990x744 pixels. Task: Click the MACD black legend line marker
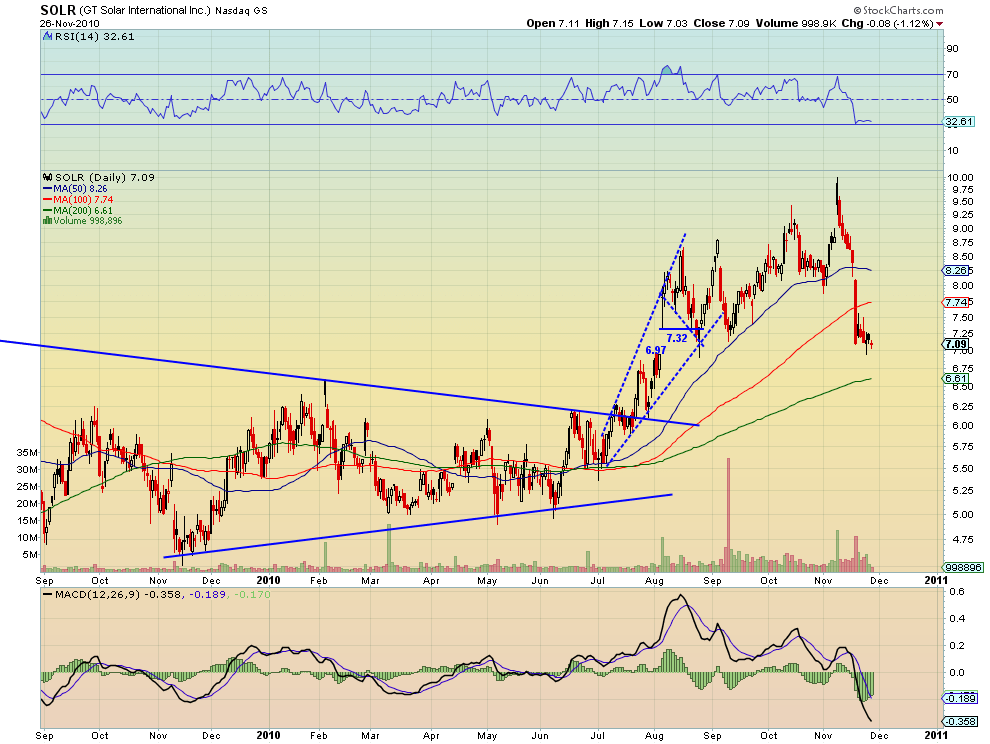tap(47, 594)
